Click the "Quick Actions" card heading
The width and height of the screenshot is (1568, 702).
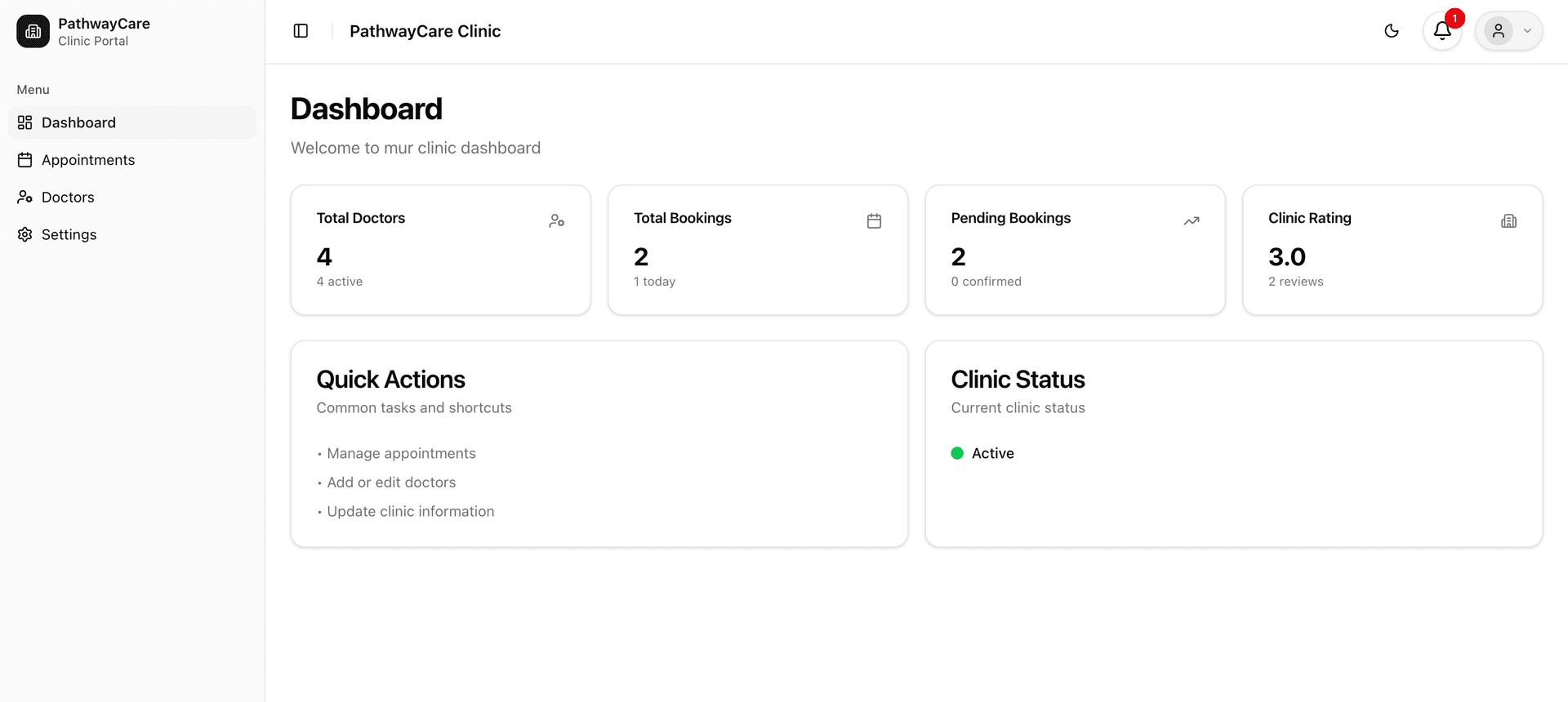pos(390,380)
